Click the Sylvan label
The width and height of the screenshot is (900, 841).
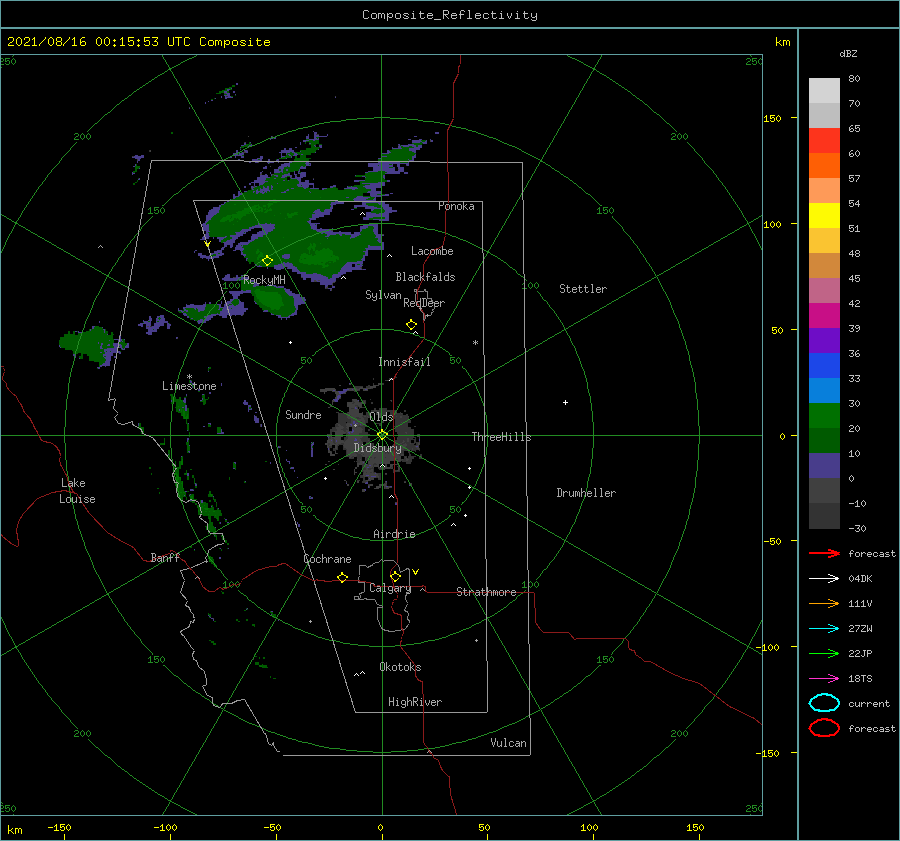383,295
